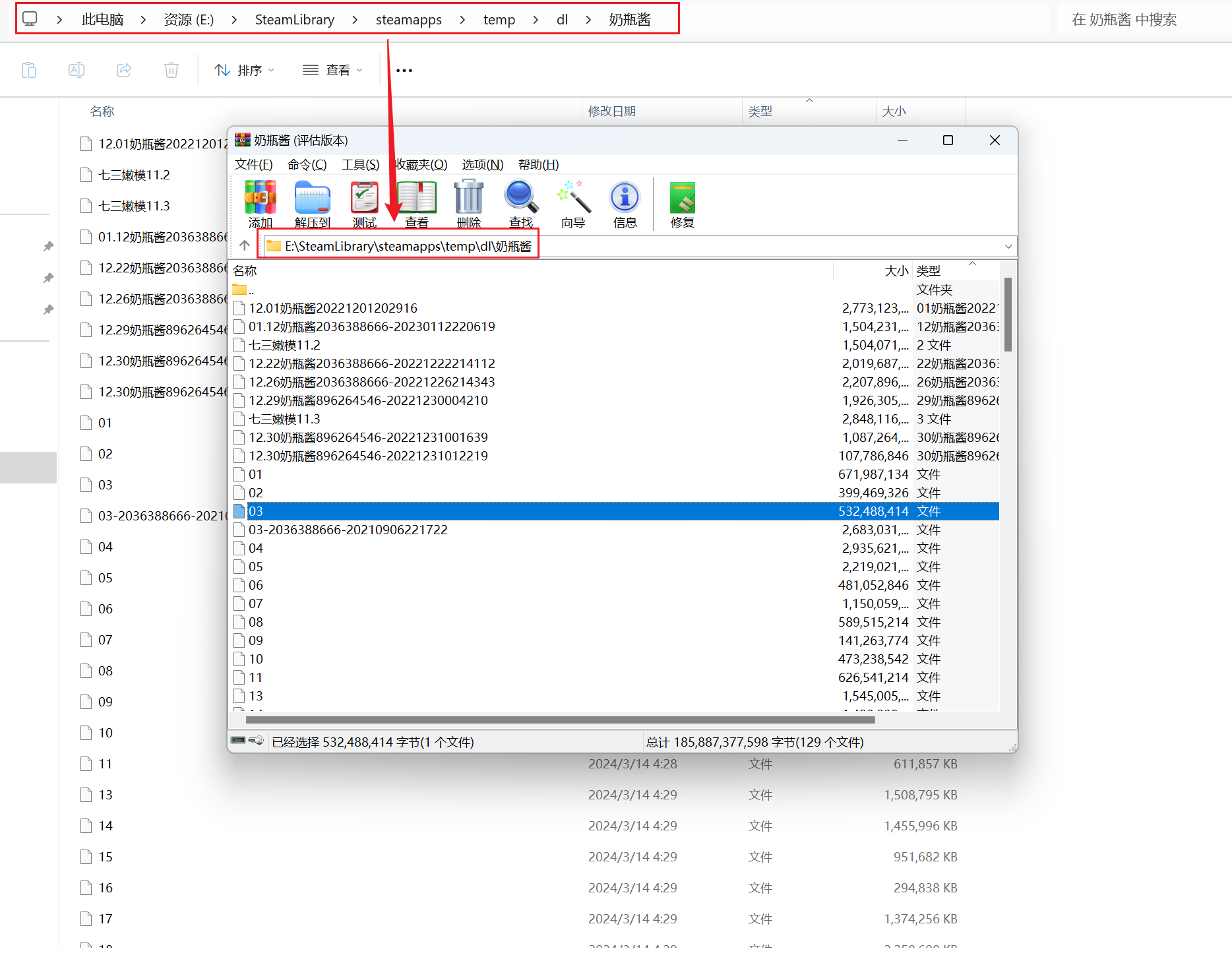This screenshot has width=1232, height=959.
Task: Select file 七三嫩模11.3 in WinRAR list
Action: tap(284, 419)
